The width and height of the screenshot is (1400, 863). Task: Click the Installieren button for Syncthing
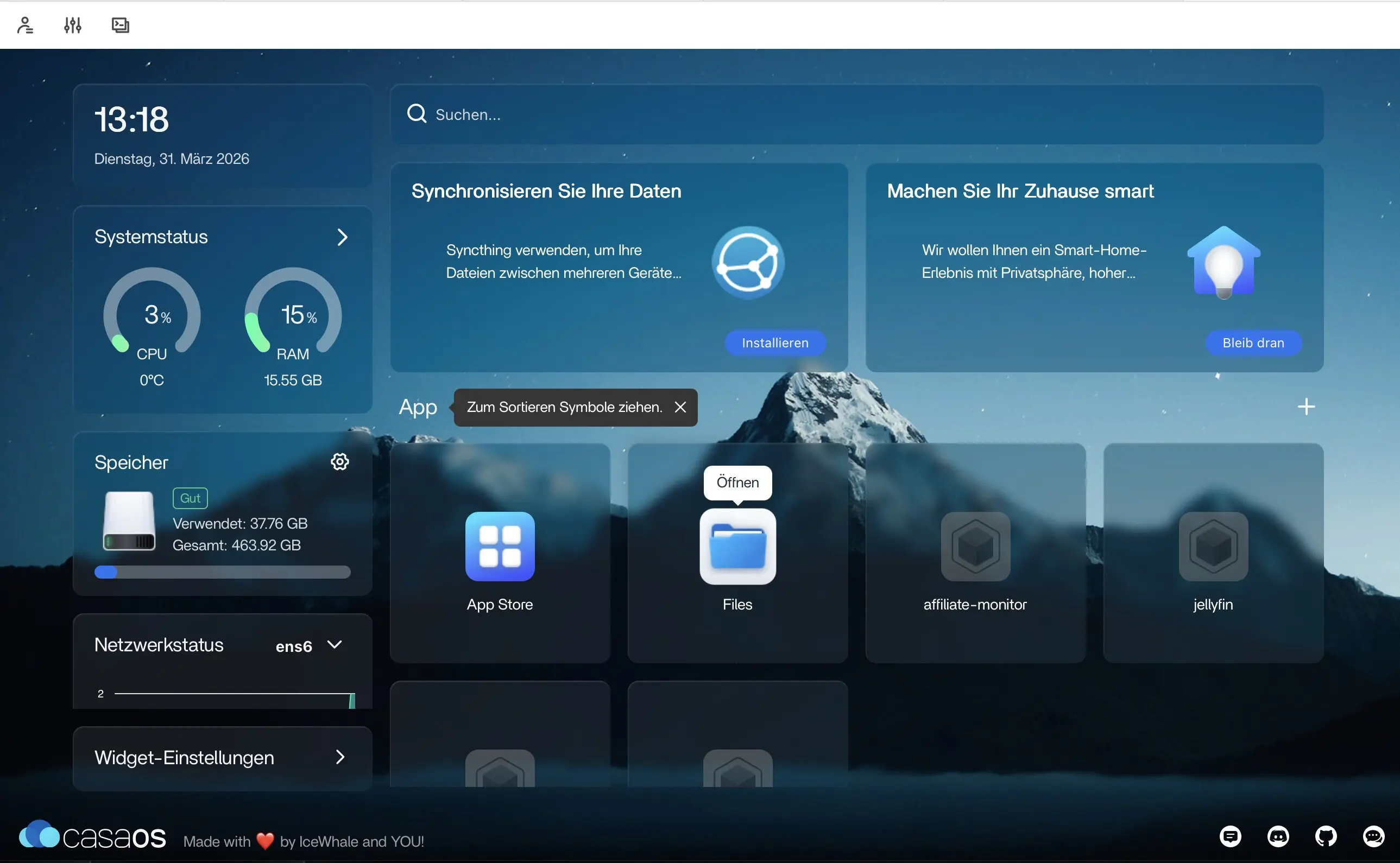click(x=775, y=343)
